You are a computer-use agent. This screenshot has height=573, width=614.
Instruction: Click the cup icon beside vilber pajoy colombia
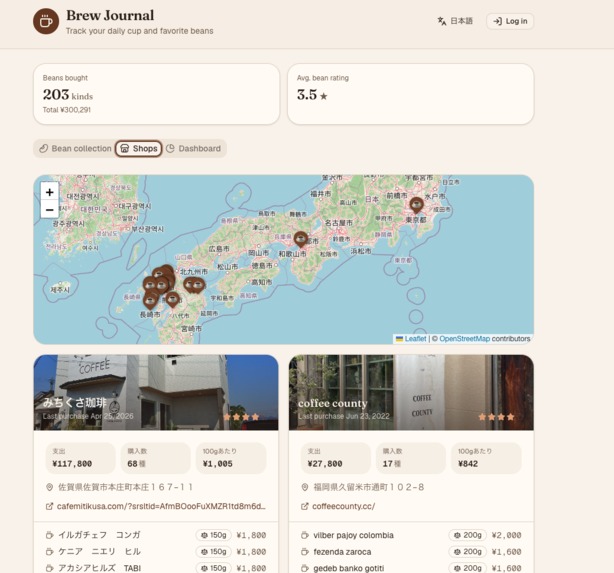click(305, 535)
